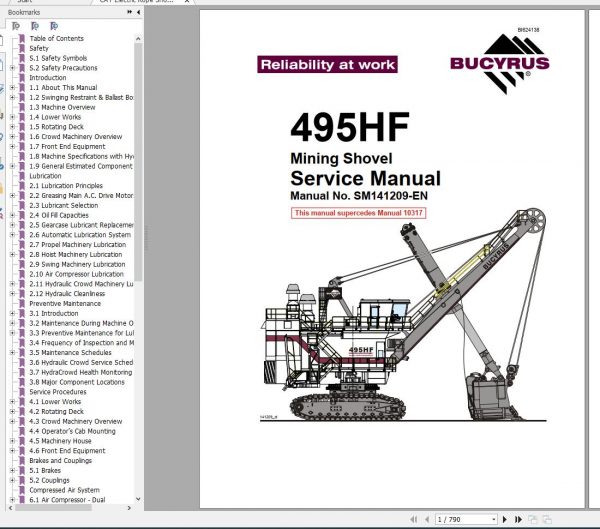Expand the 2.4 Oil Fill Capacities bookmark

12,215
